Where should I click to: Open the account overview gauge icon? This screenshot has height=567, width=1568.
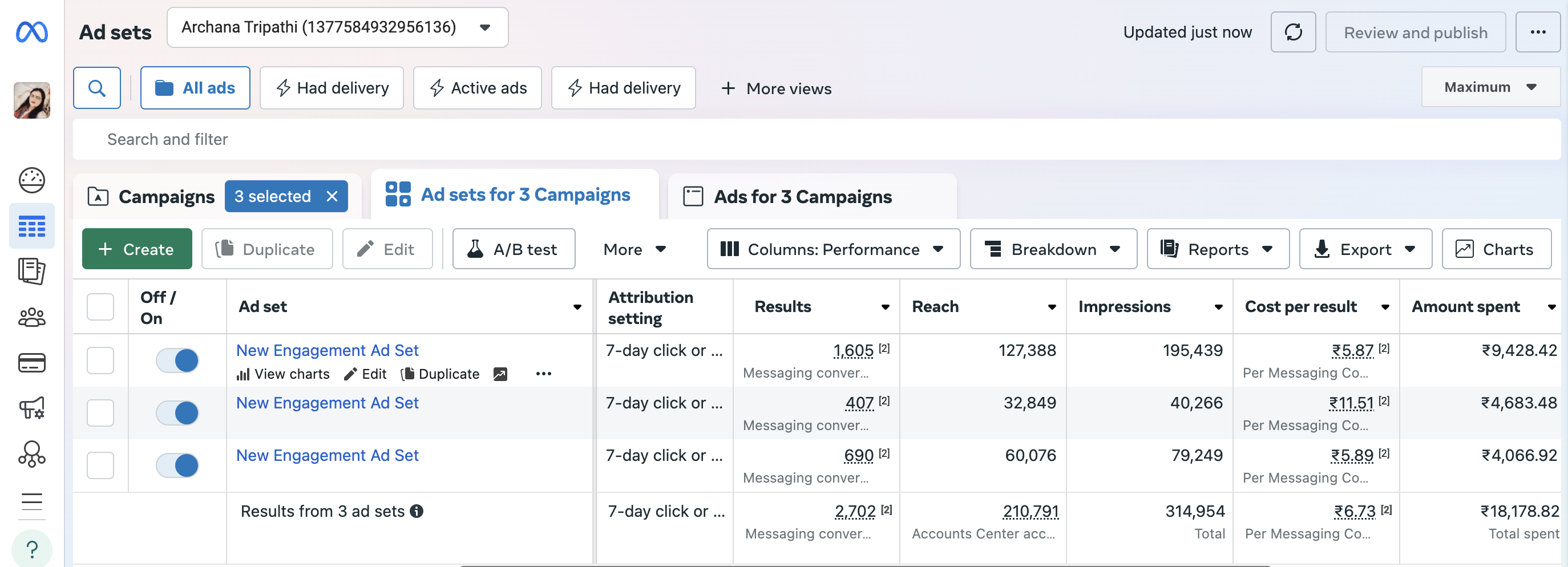point(31,180)
